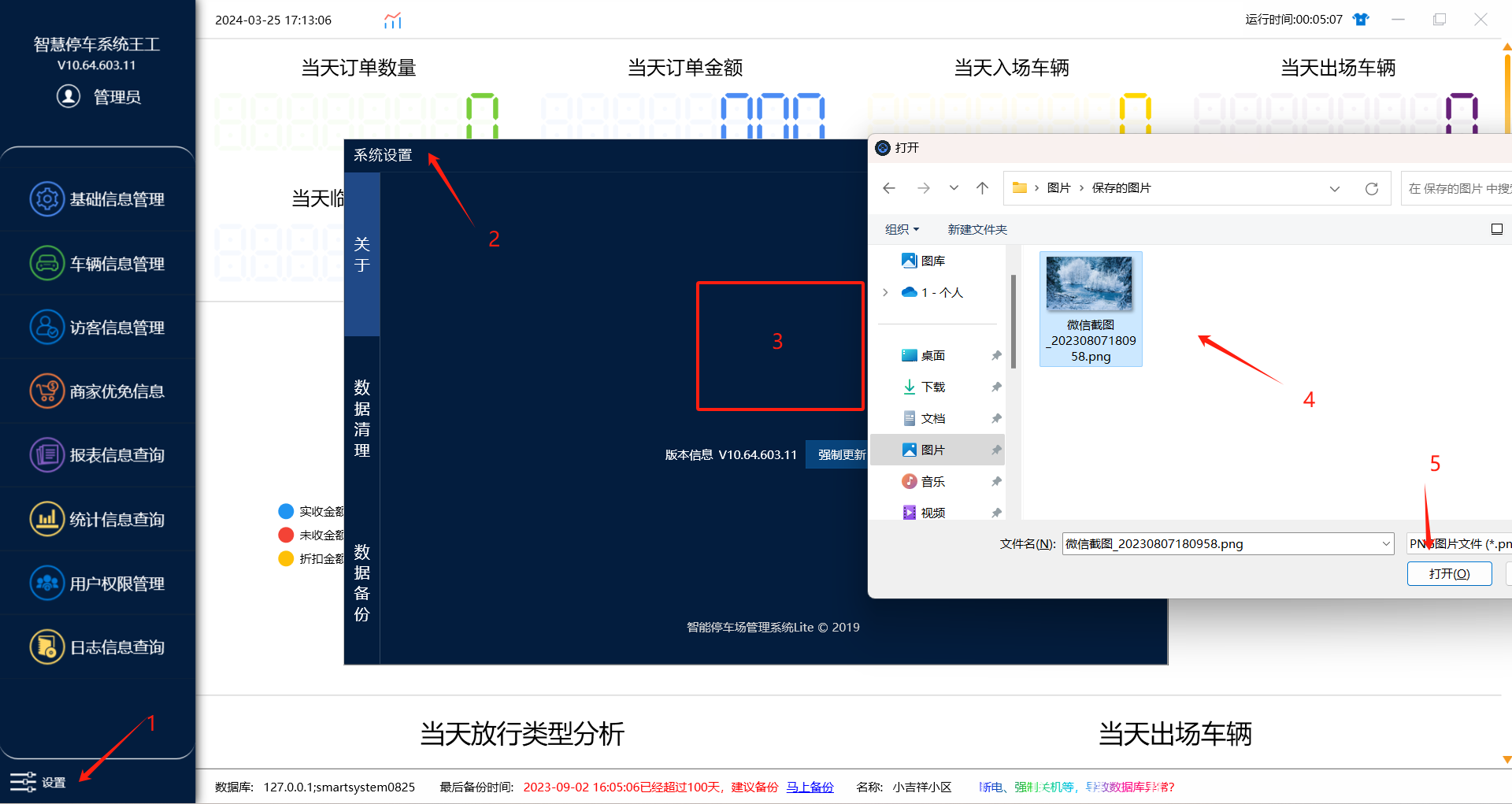This screenshot has height=804, width=1512.
Task: Select 桌面 in navigation pane
Action: click(x=923, y=355)
